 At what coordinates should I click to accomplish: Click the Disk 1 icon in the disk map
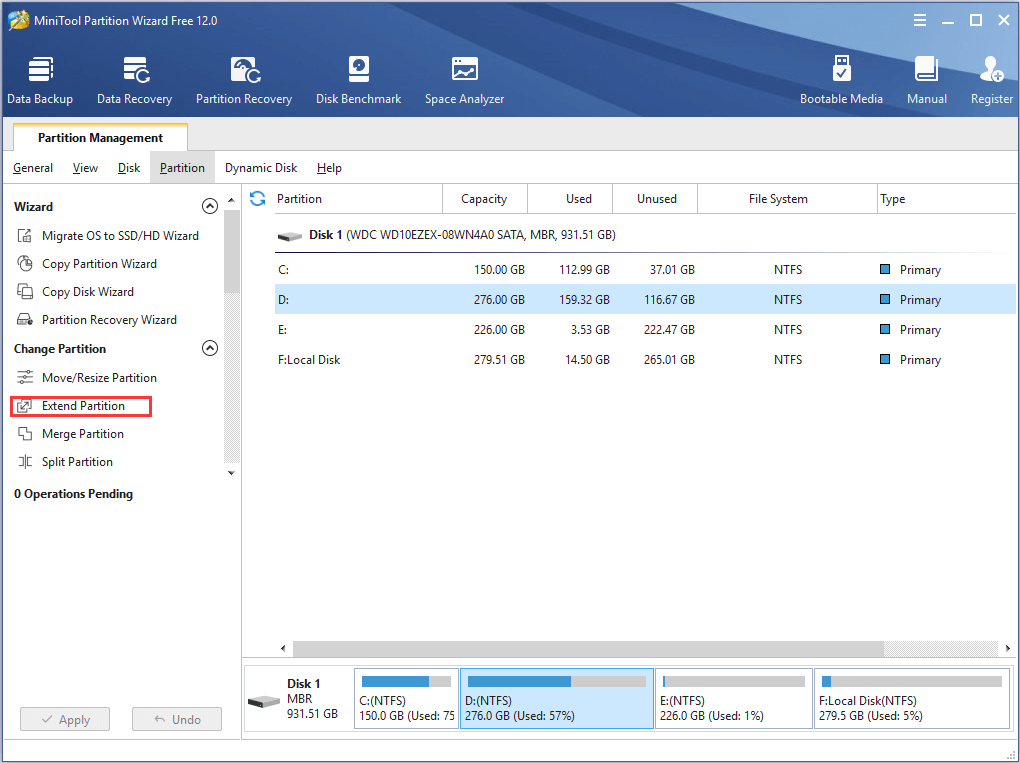[263, 702]
